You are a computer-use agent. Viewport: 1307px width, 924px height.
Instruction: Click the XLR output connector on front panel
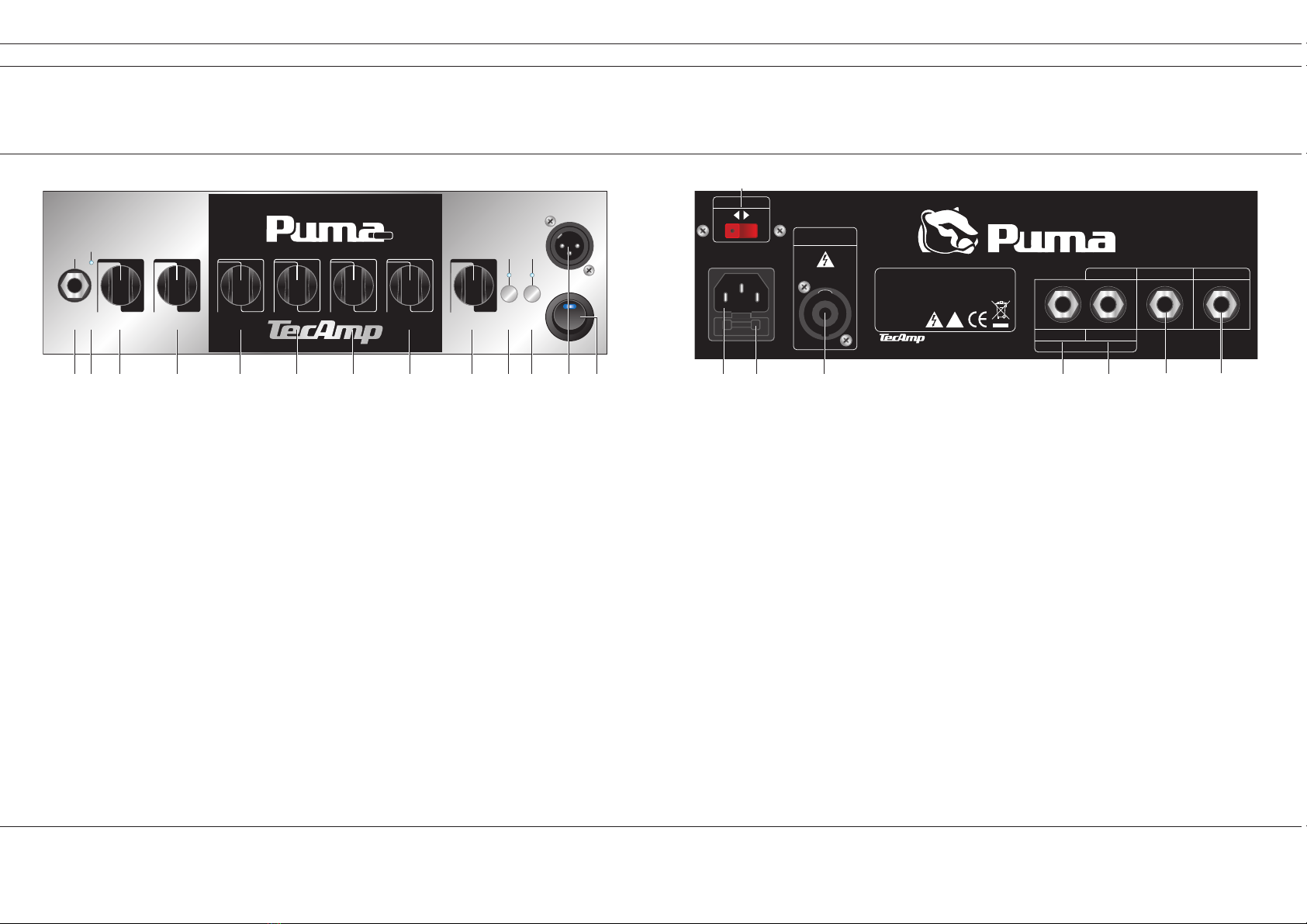(569, 247)
